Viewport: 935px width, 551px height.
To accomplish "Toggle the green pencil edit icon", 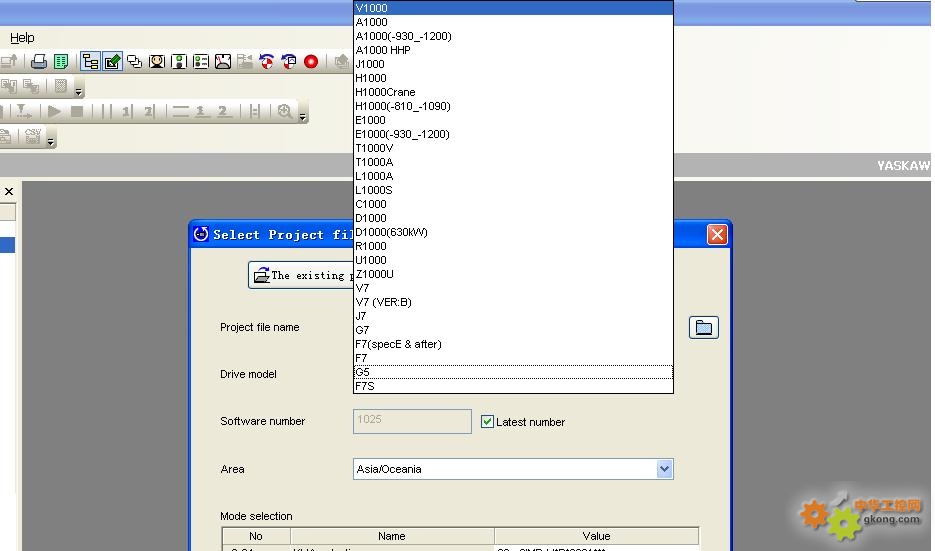I will [x=112, y=61].
